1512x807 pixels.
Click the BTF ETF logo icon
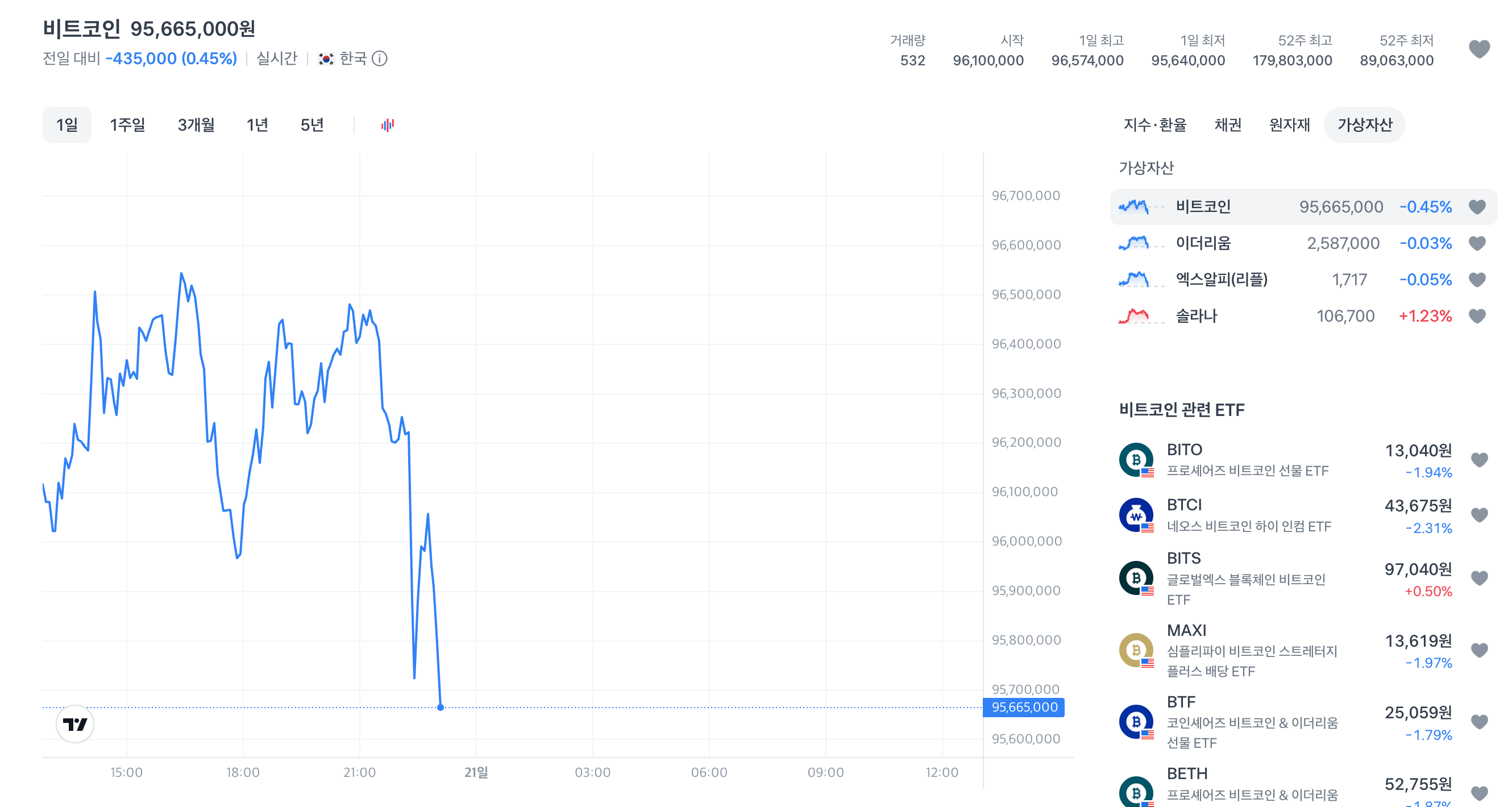1136,722
